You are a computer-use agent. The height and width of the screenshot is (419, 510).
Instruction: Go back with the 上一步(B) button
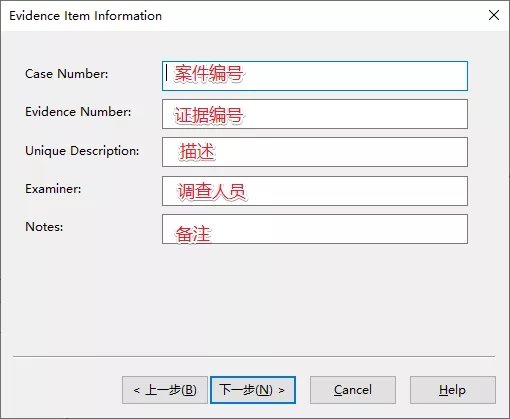pos(165,390)
